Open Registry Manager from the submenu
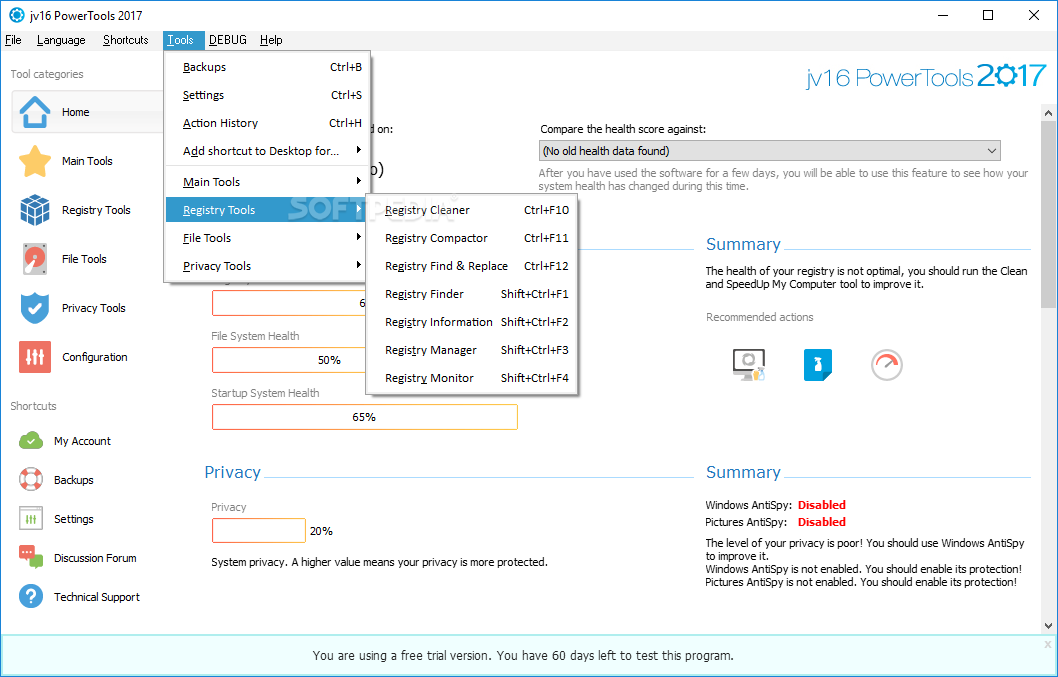The image size is (1058, 677). (x=472, y=350)
